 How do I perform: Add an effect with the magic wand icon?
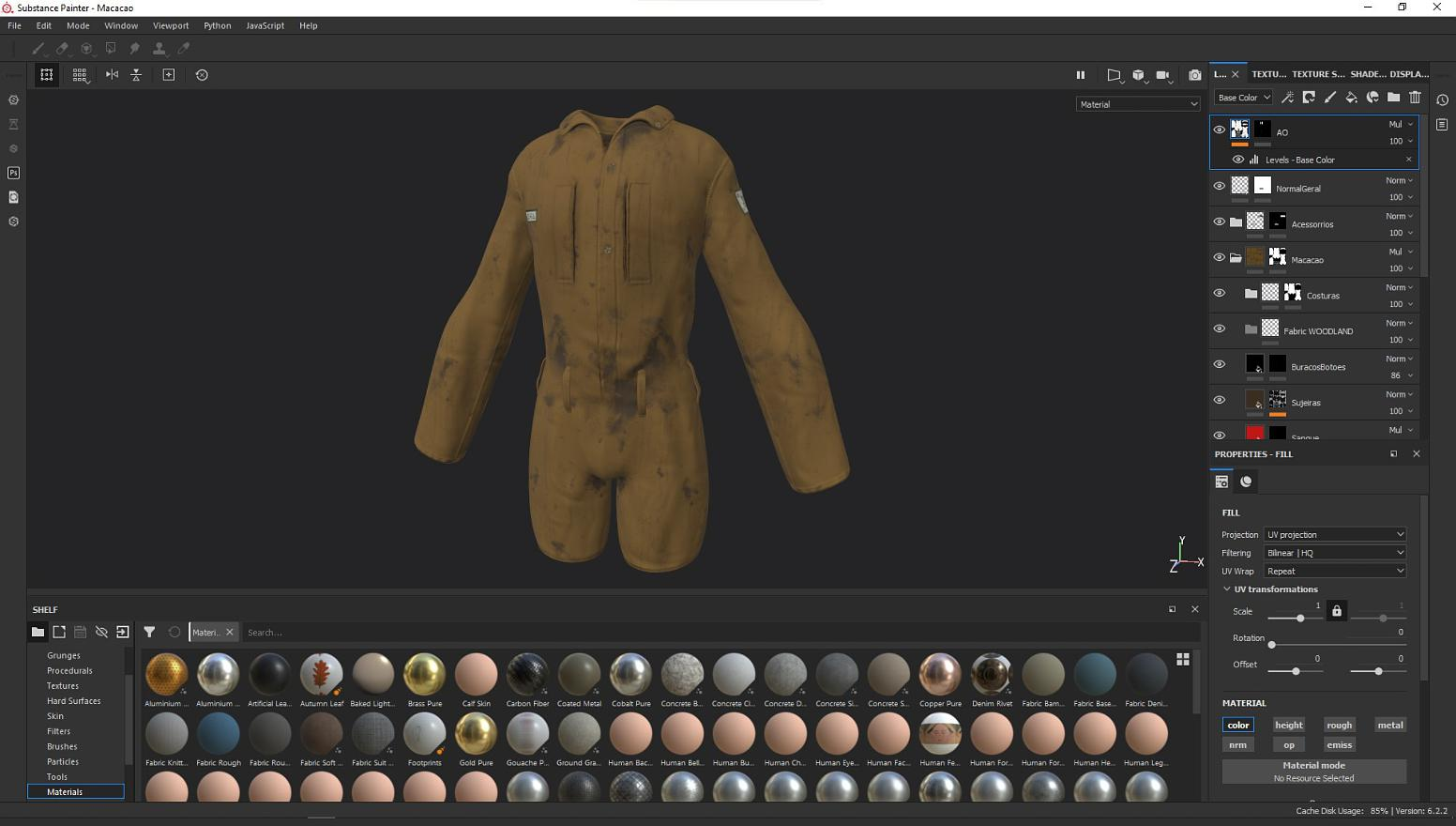coord(1287,98)
